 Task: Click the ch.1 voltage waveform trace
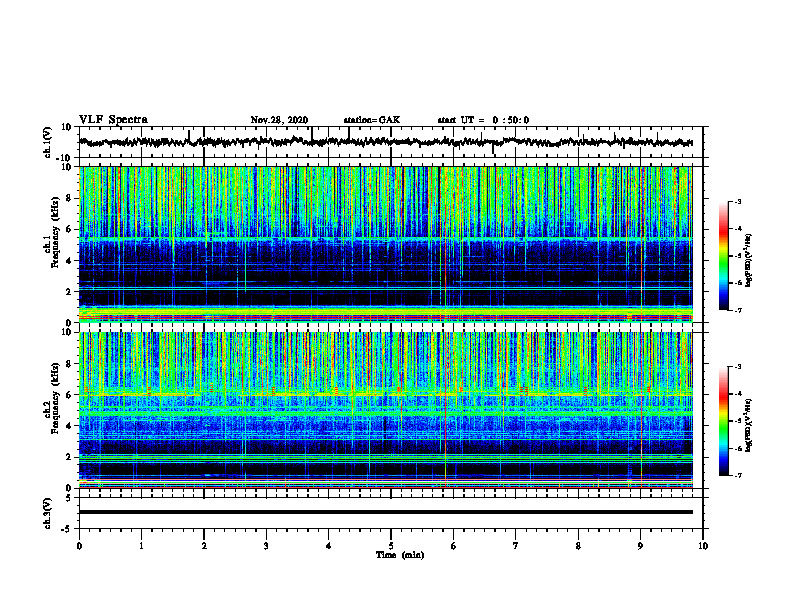tap(386, 142)
